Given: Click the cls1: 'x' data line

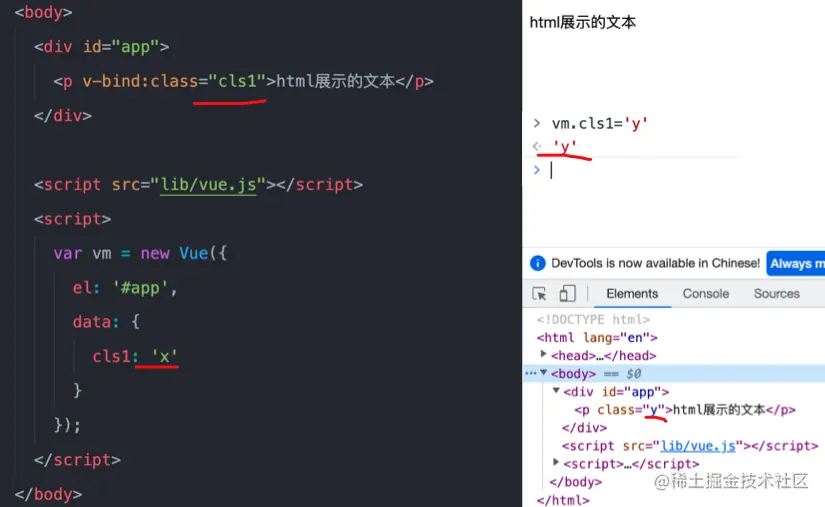Looking at the screenshot, I should pyautogui.click(x=135, y=356).
